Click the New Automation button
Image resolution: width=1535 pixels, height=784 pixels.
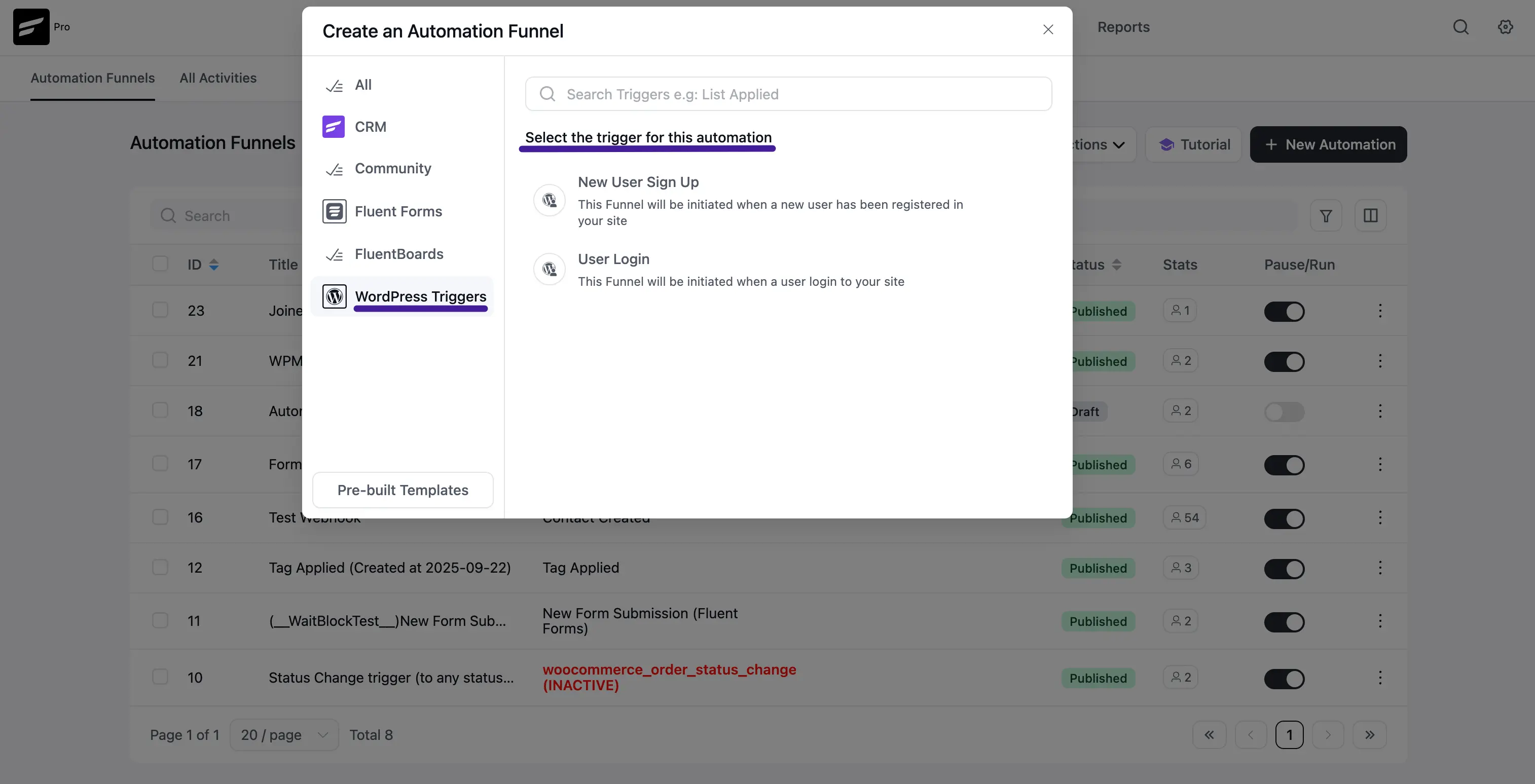pyautogui.click(x=1328, y=144)
